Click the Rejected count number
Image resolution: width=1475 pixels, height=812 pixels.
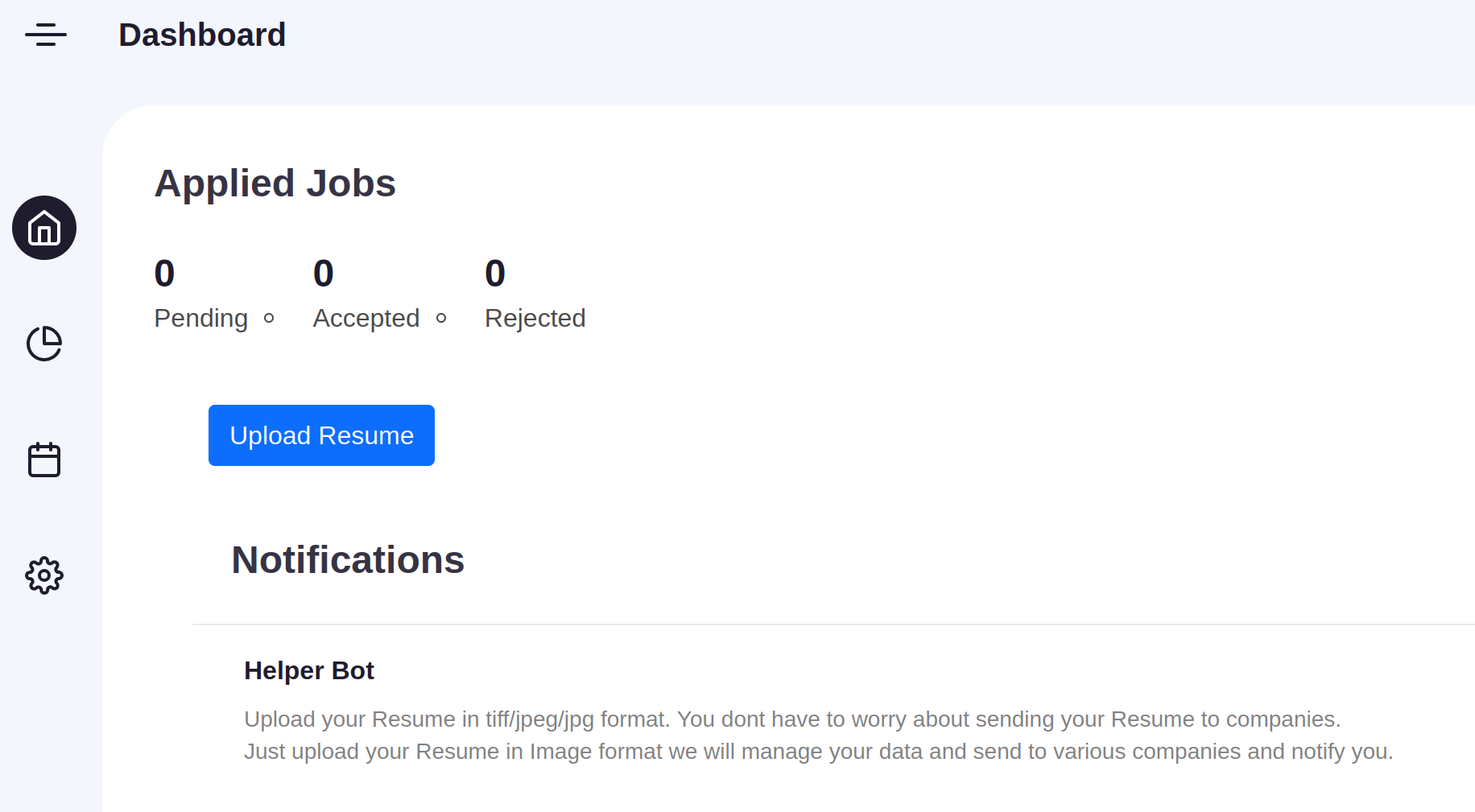click(495, 274)
